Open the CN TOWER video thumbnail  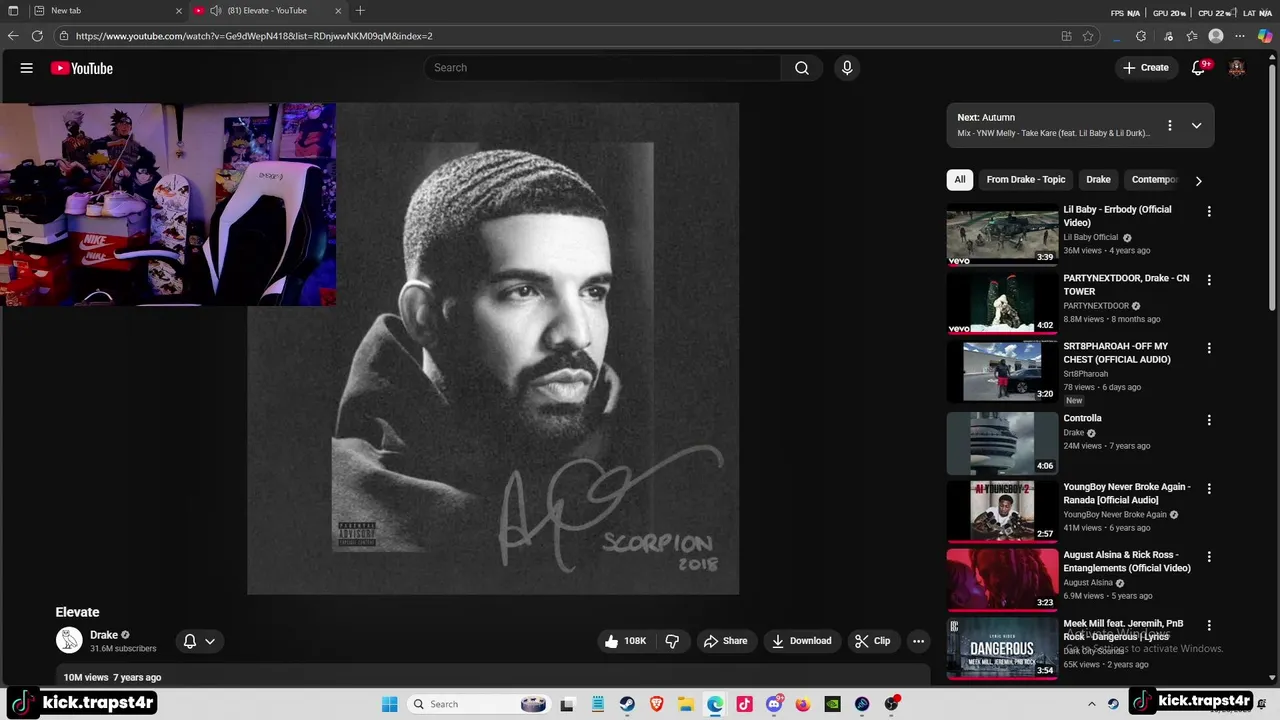tap(1002, 303)
